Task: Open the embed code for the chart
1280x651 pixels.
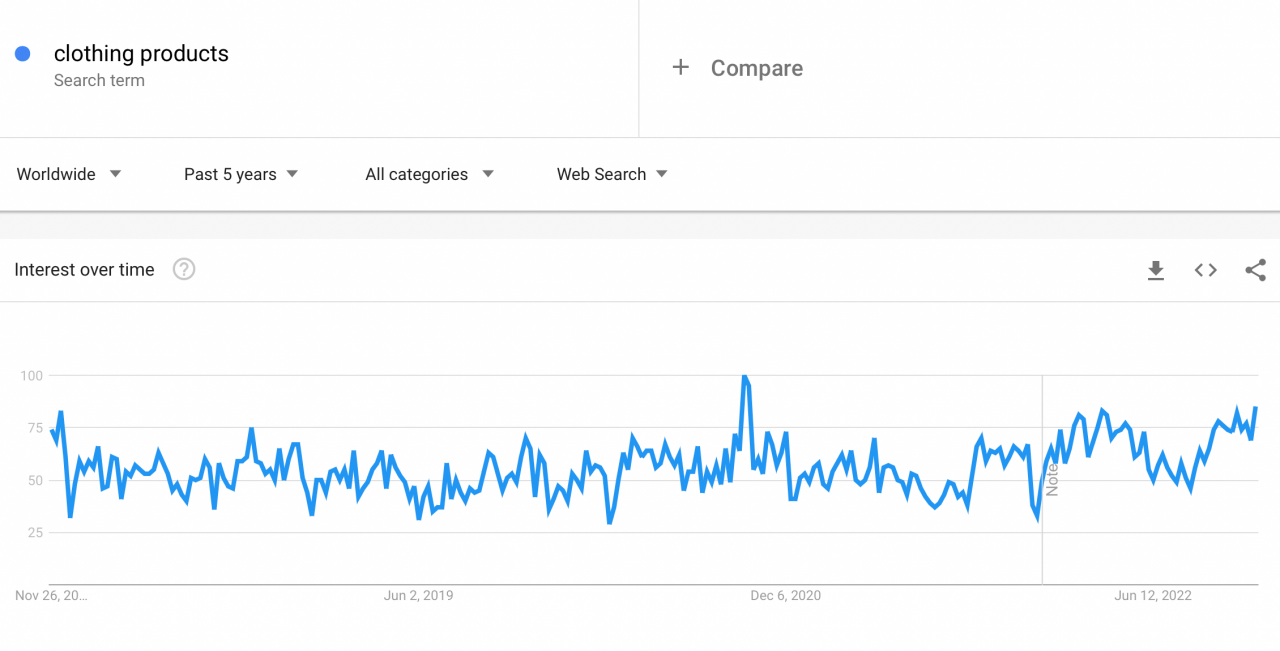Action: pyautogui.click(x=1205, y=270)
